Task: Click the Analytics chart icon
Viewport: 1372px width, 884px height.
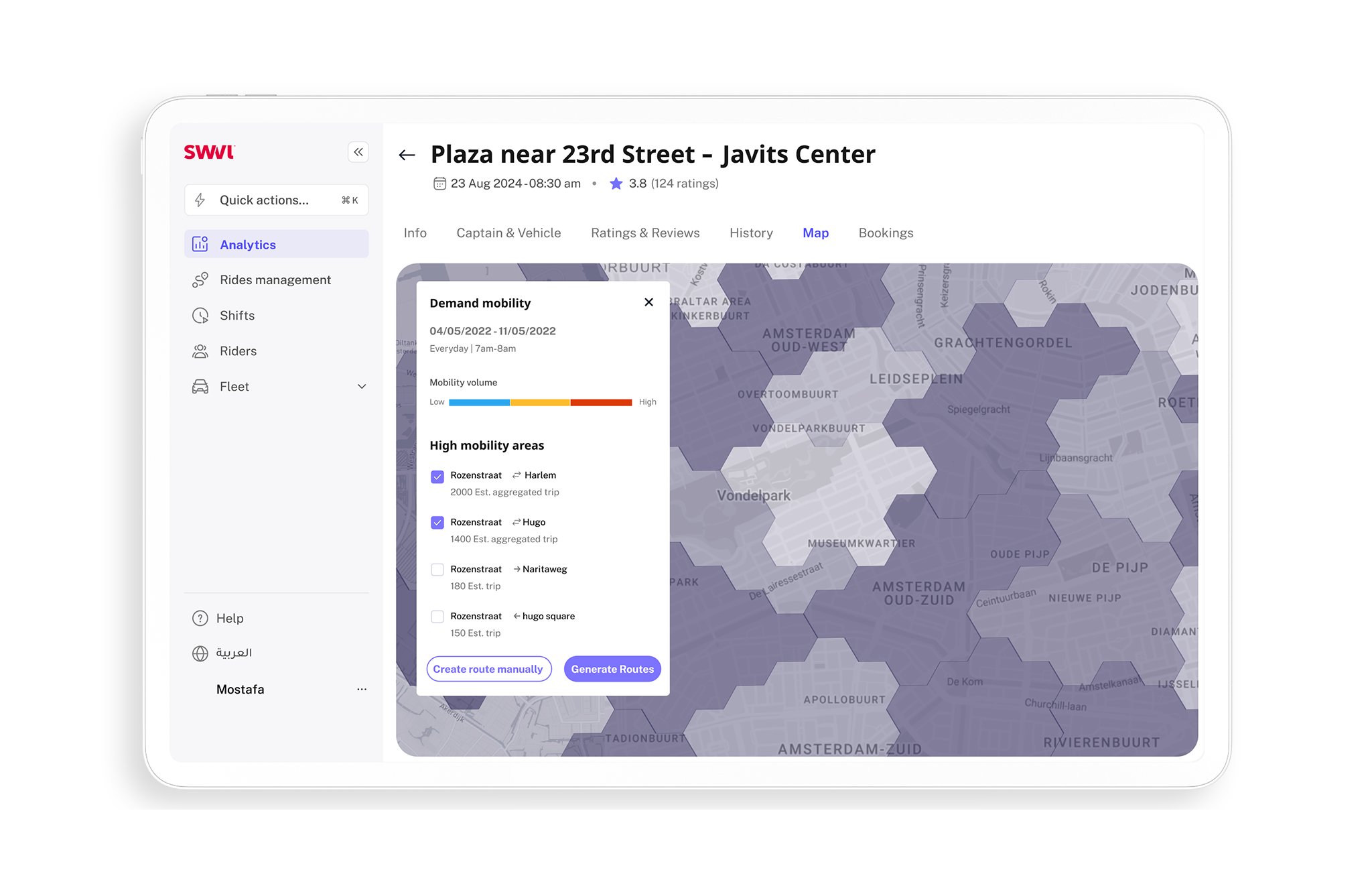Action: [200, 244]
